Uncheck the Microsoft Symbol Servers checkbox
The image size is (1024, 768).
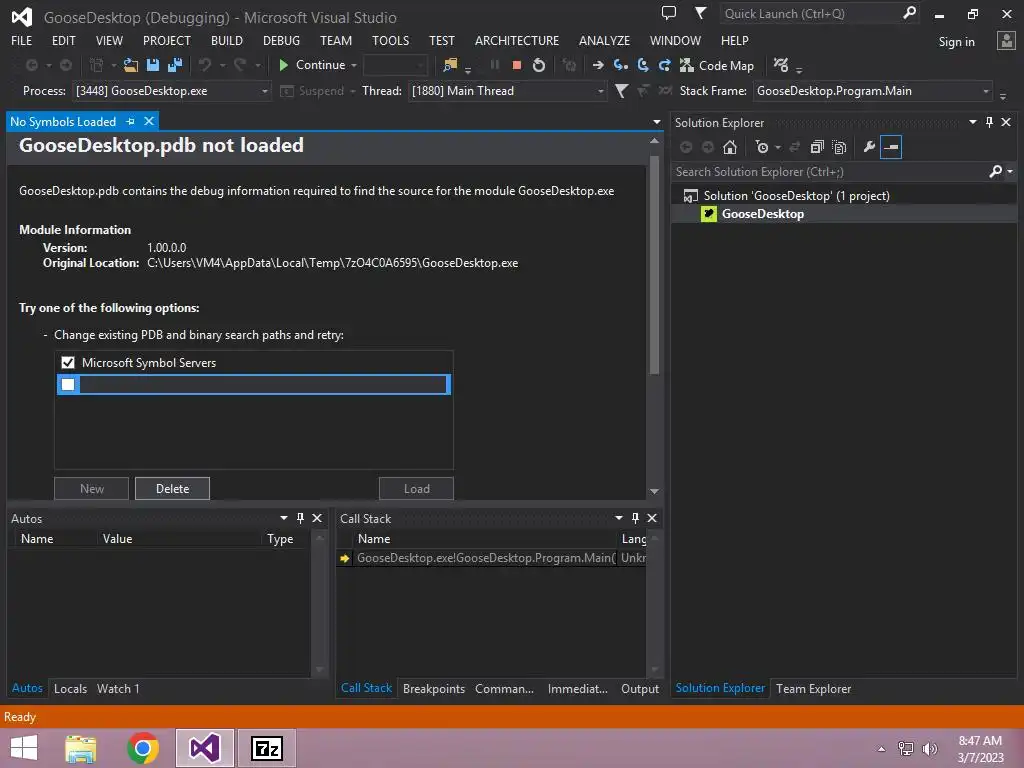pos(68,362)
